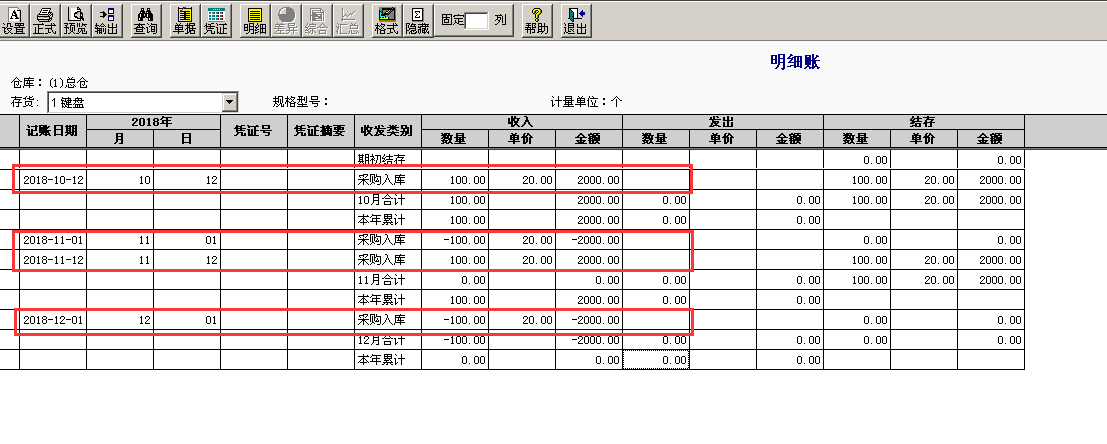Click the 输出 export icon
Screen dimensions: 1107x444
pos(106,19)
